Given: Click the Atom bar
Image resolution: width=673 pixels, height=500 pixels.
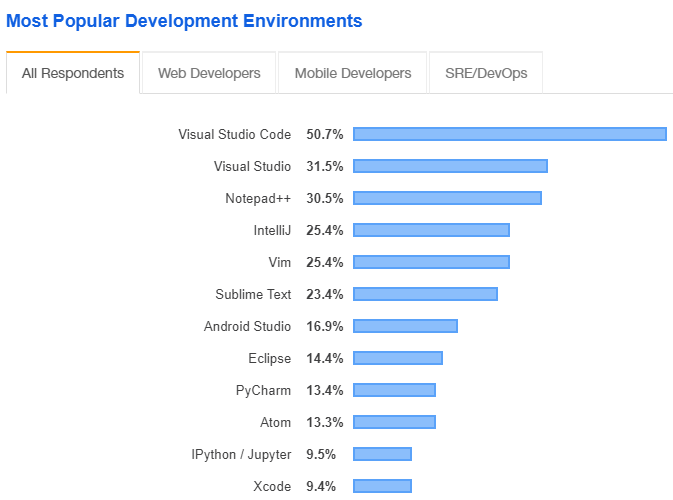Looking at the screenshot, I should (x=394, y=422).
